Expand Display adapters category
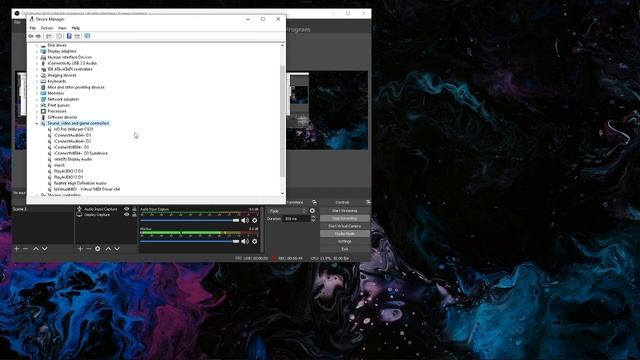Viewport: 640px width, 360px height. coord(37,51)
